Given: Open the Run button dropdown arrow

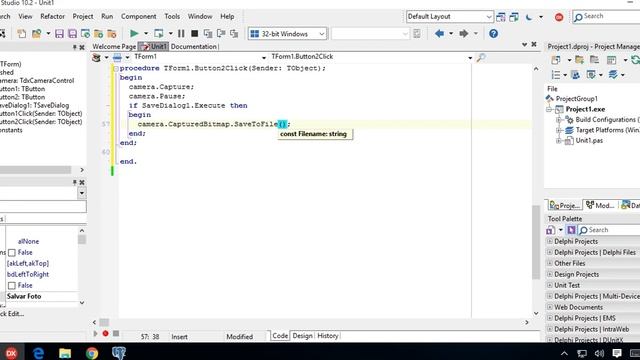Looking at the screenshot, I should pyautogui.click(x=146, y=33).
